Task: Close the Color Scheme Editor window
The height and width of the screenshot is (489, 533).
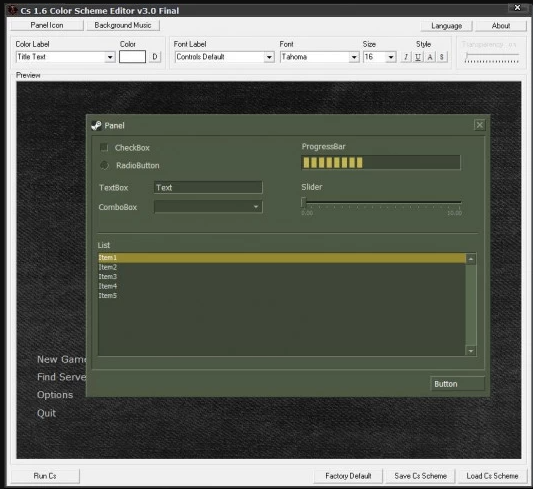Action: click(517, 7)
